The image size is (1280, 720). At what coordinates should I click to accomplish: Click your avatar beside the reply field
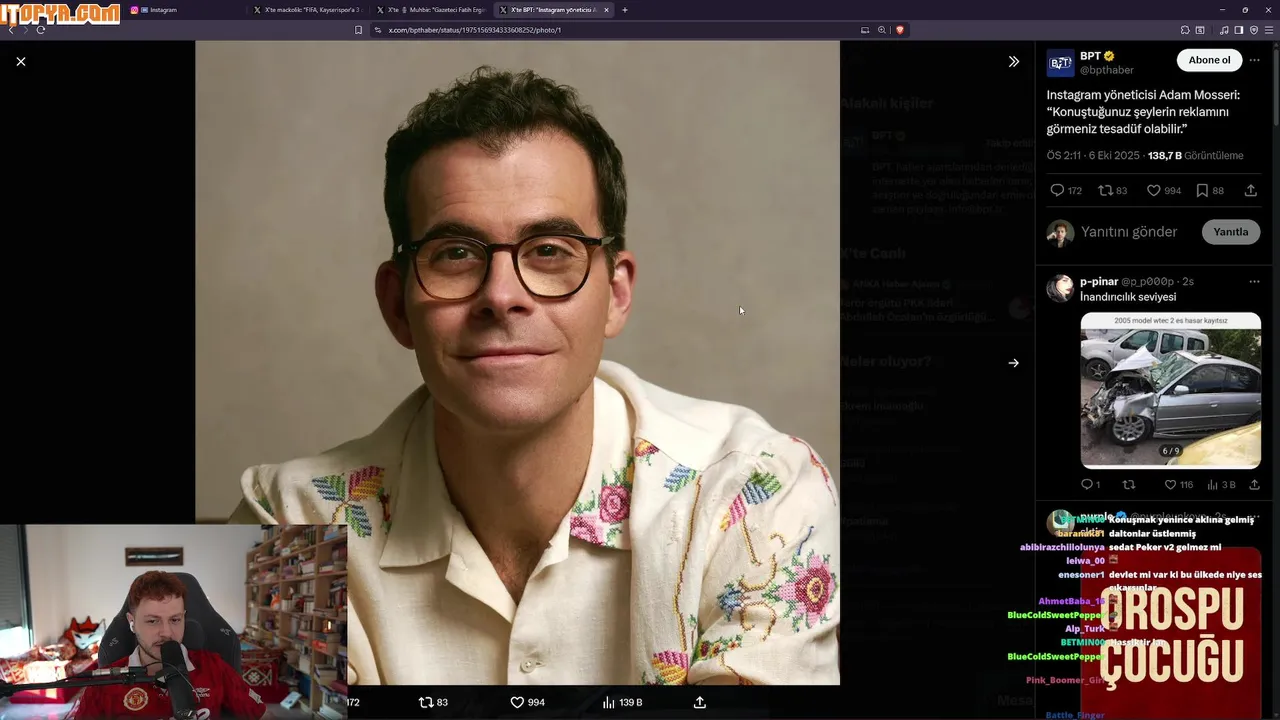click(1060, 233)
